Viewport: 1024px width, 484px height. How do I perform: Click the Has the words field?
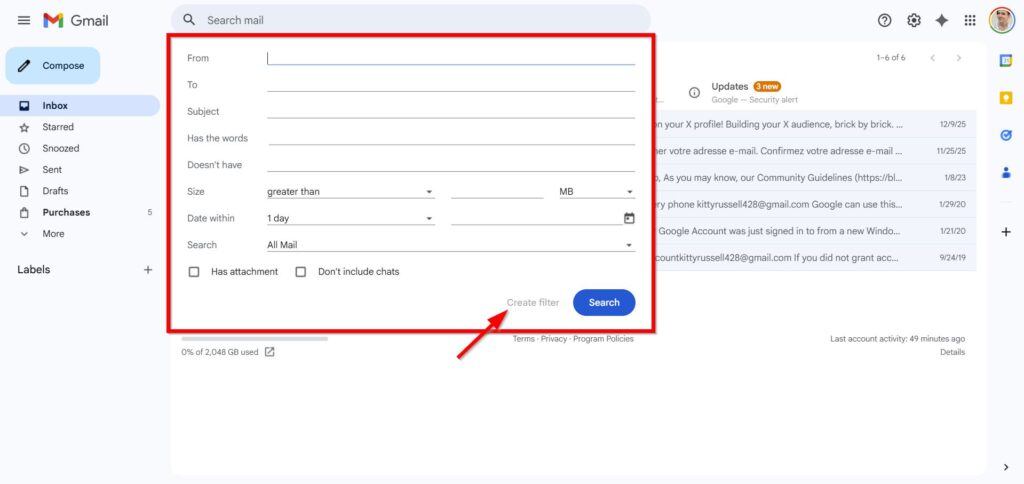pyautogui.click(x=451, y=138)
